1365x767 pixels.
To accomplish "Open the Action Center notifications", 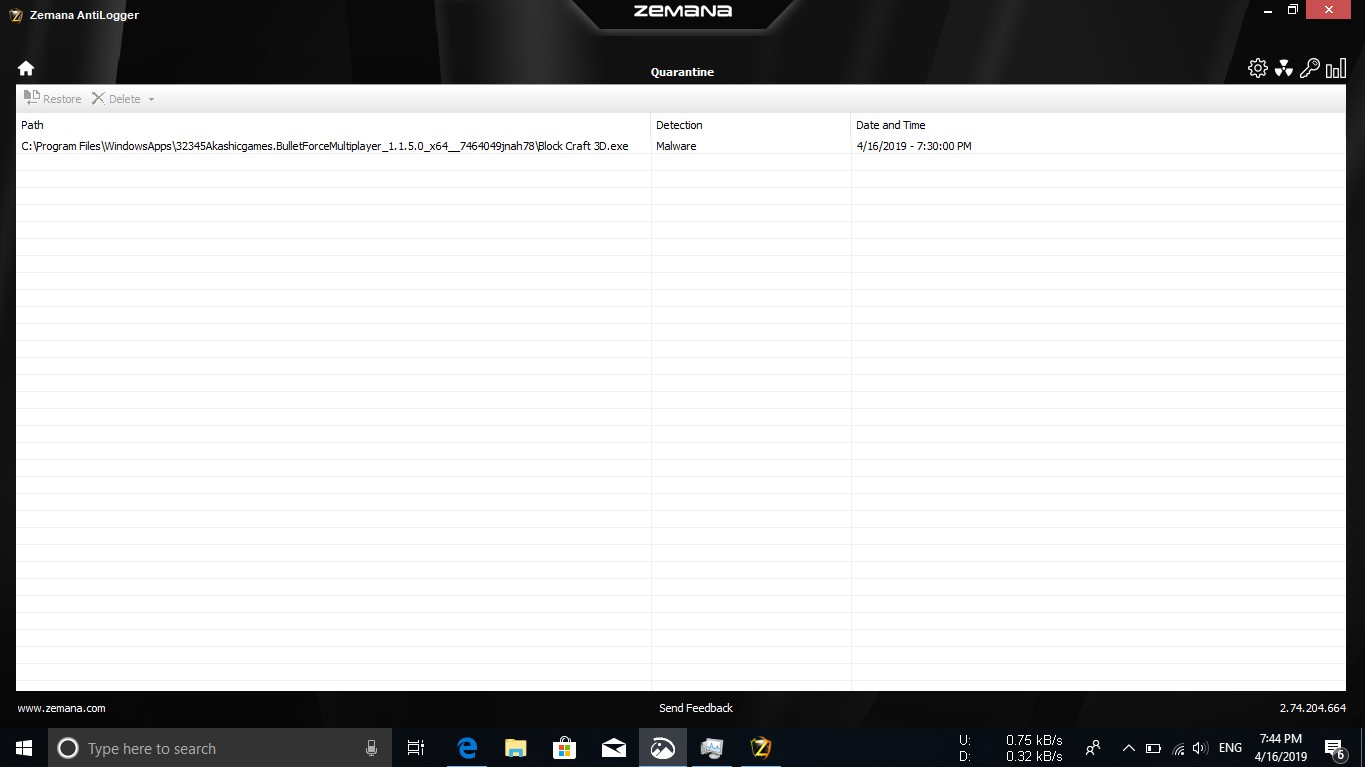I will tap(1335, 748).
